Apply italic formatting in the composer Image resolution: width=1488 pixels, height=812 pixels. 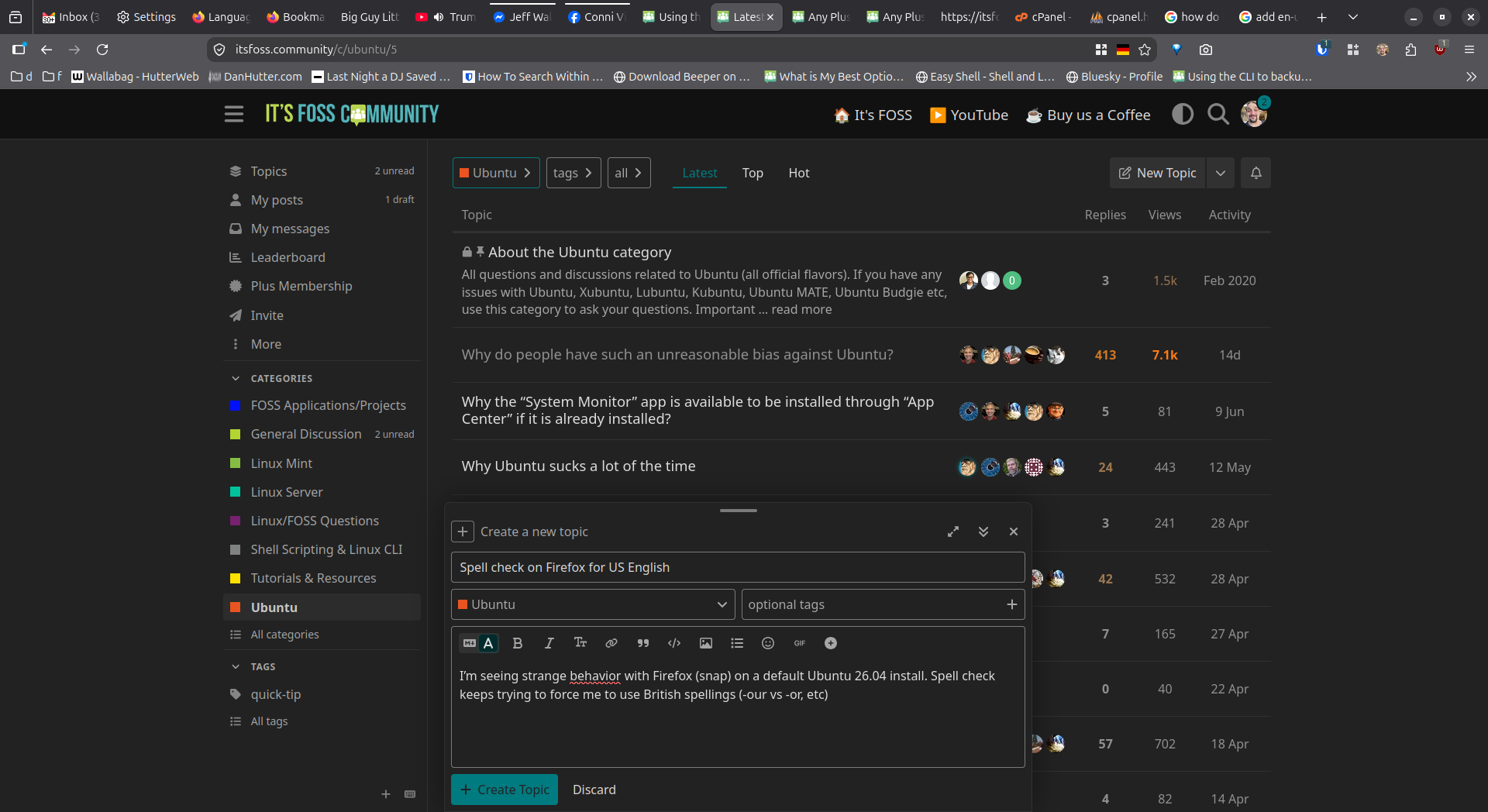pyautogui.click(x=549, y=643)
